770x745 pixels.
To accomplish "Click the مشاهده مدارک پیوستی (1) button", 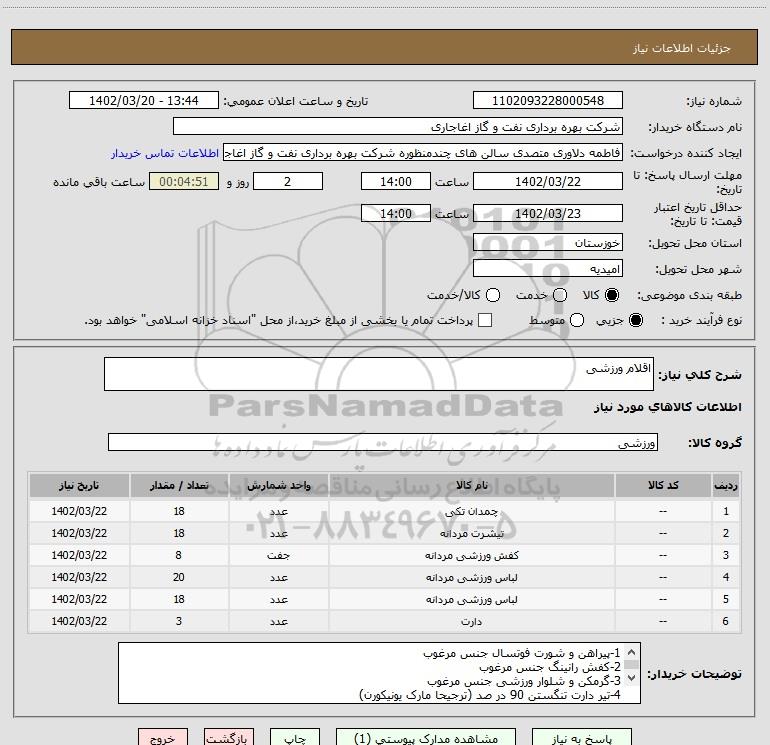I will click(426, 738).
